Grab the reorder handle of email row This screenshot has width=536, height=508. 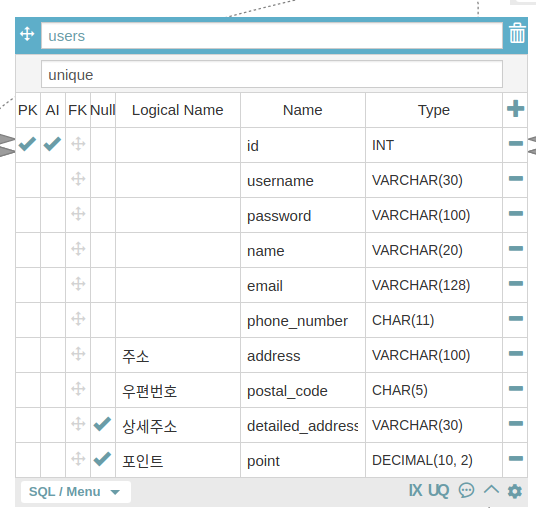(x=78, y=284)
